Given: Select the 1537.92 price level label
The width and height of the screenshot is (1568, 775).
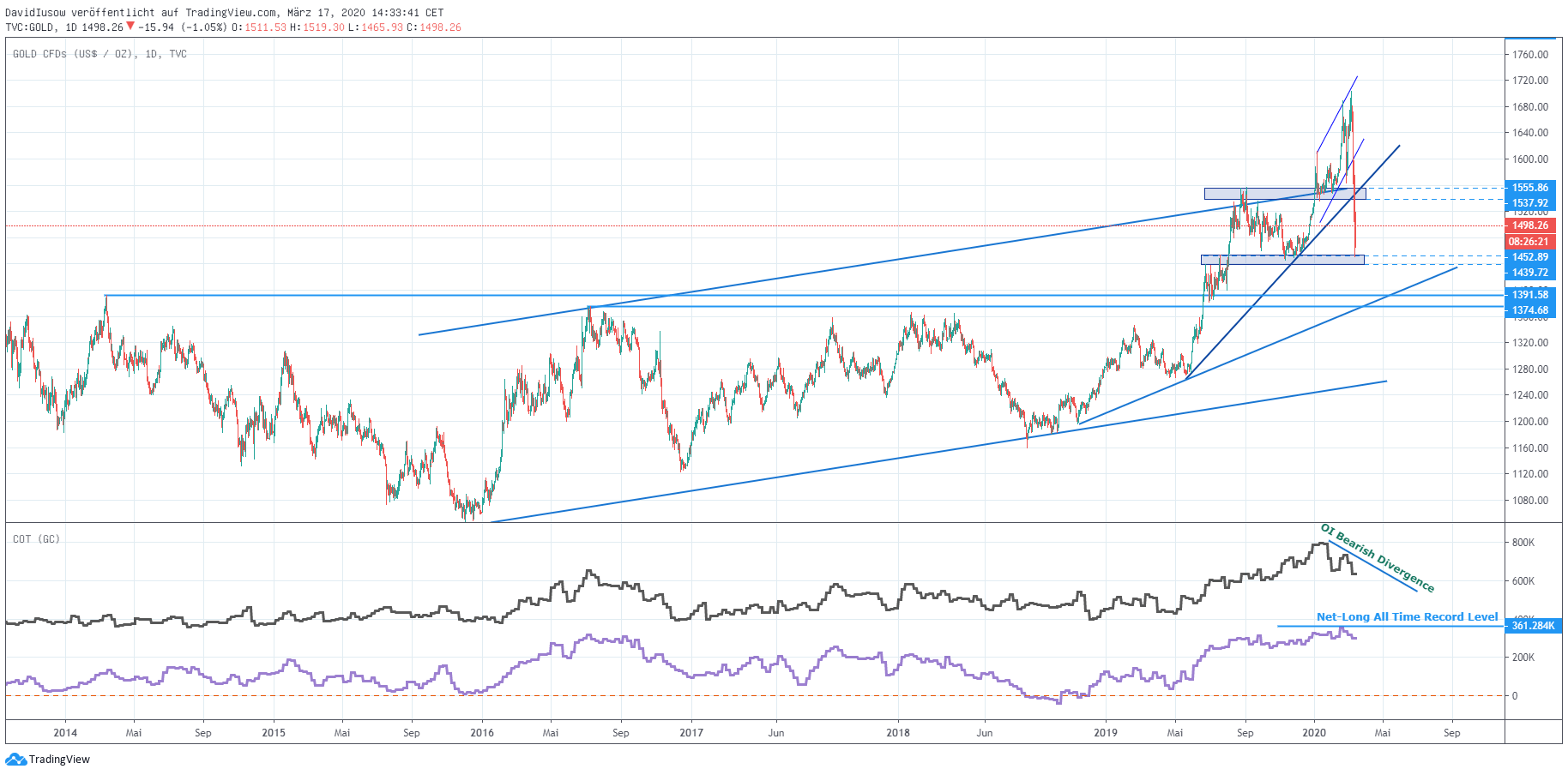Looking at the screenshot, I should point(1530,204).
